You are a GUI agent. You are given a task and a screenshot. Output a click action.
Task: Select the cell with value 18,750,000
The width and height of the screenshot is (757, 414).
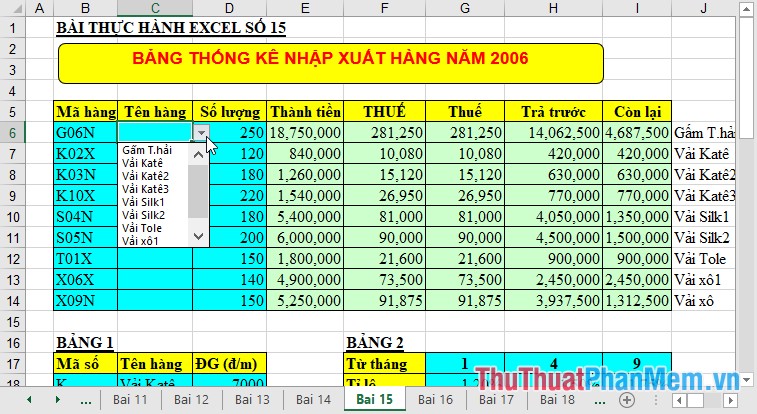tap(305, 133)
